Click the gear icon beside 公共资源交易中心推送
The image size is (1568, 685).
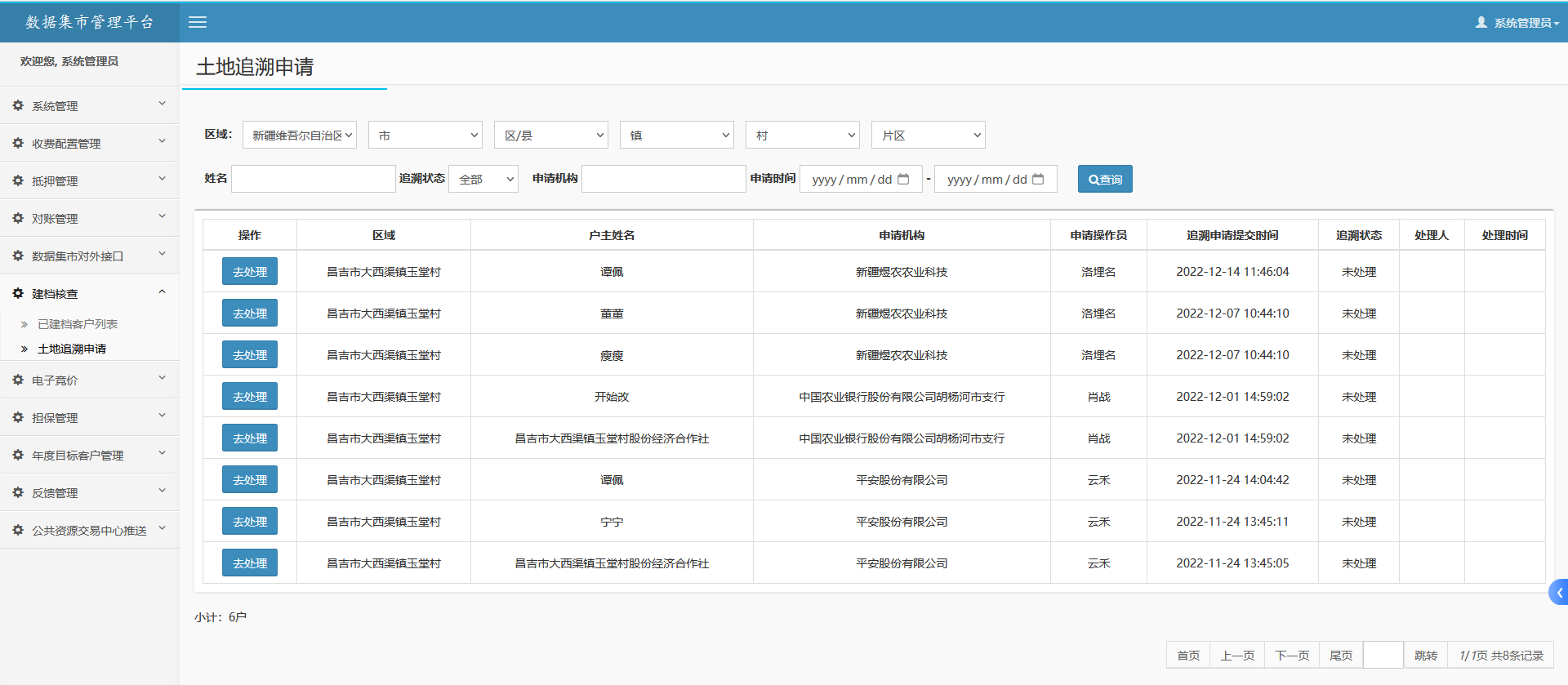[x=18, y=530]
